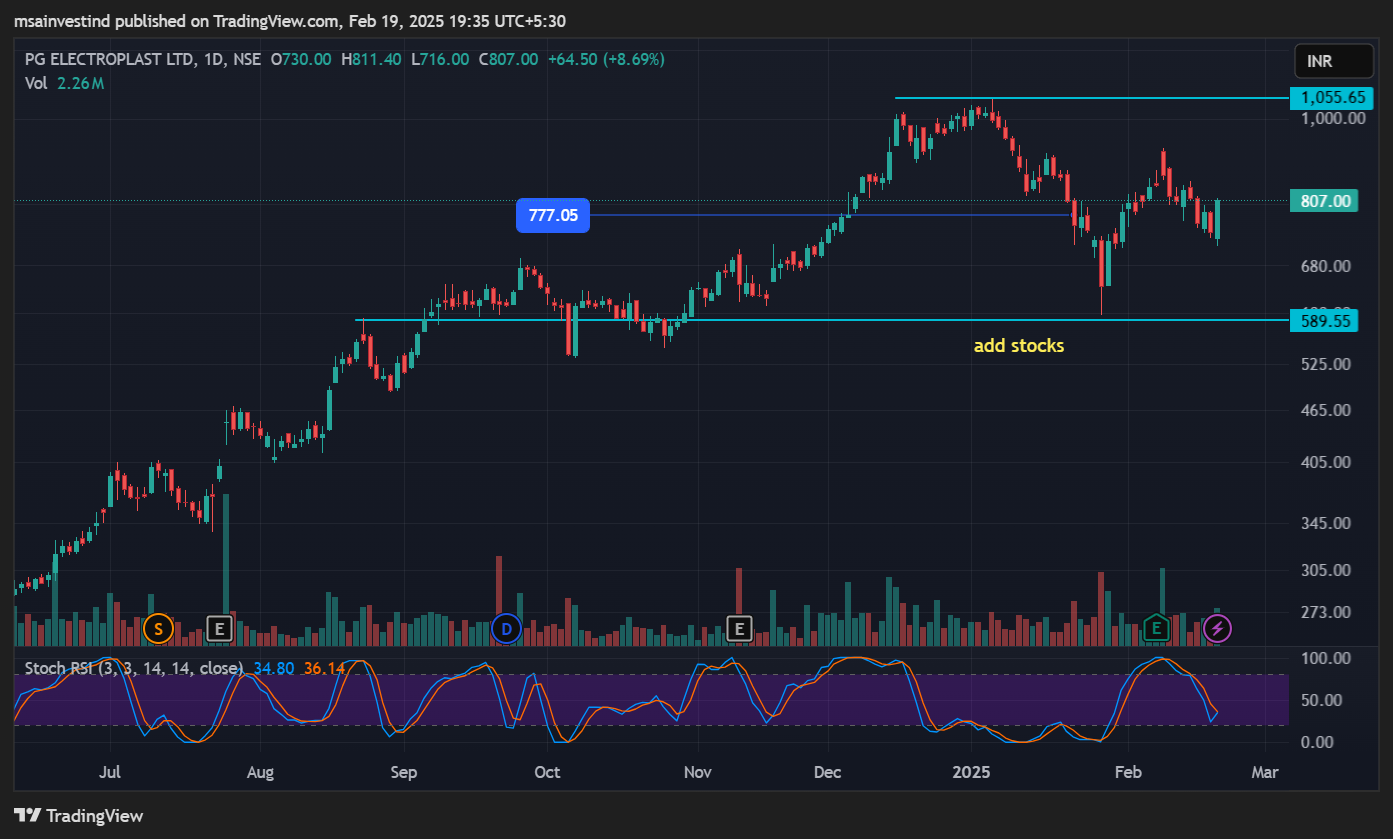Open the INR currency selector
Screen dimensions: 1393x839
click(1333, 62)
